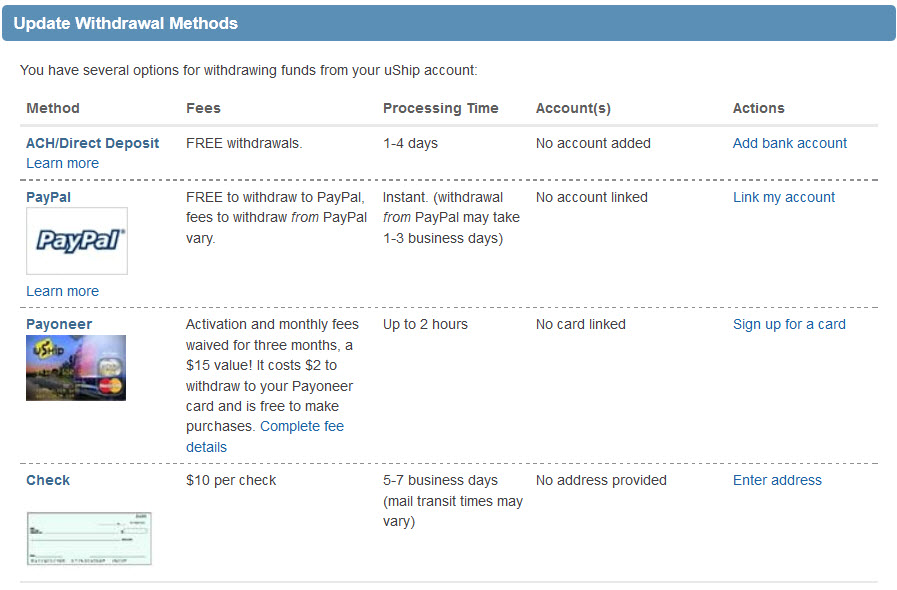Click the Account(s) column header
Viewport: 897px width, 590px height.
(573, 108)
